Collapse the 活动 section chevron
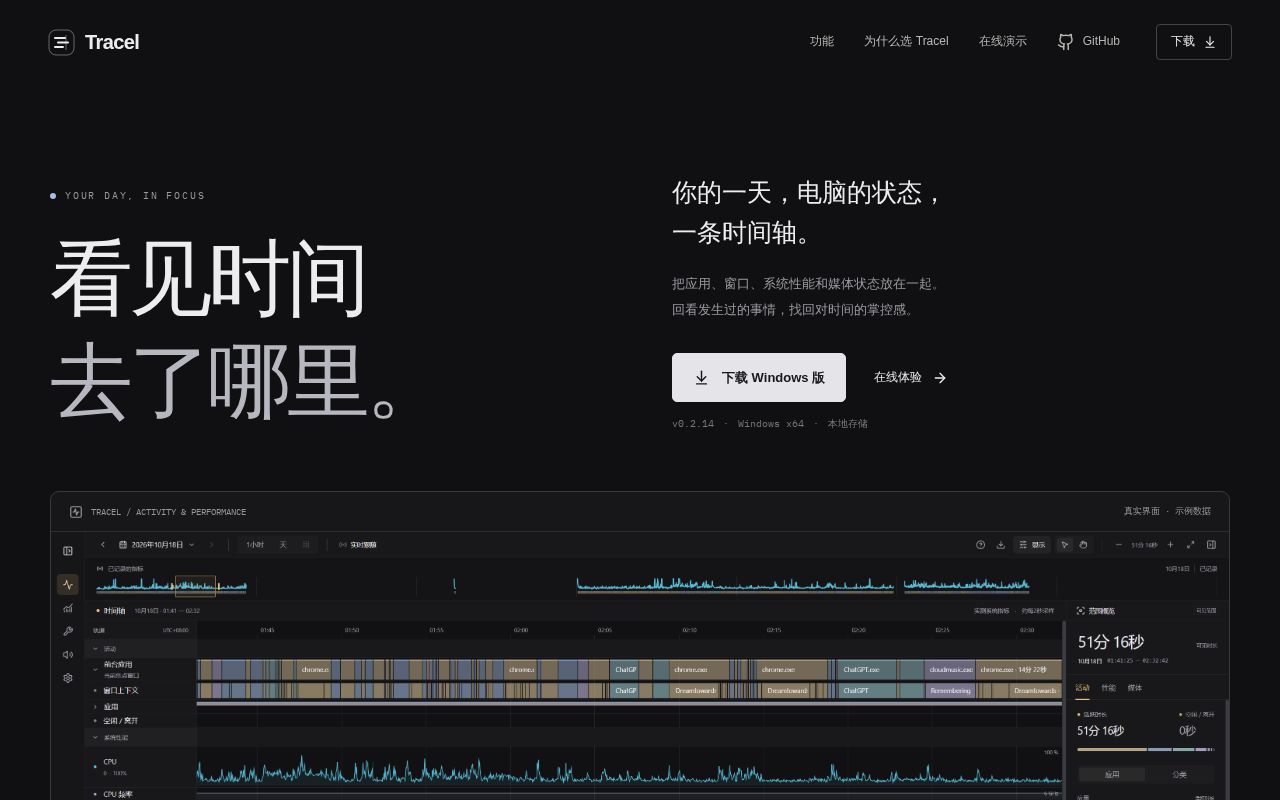 click(x=96, y=649)
